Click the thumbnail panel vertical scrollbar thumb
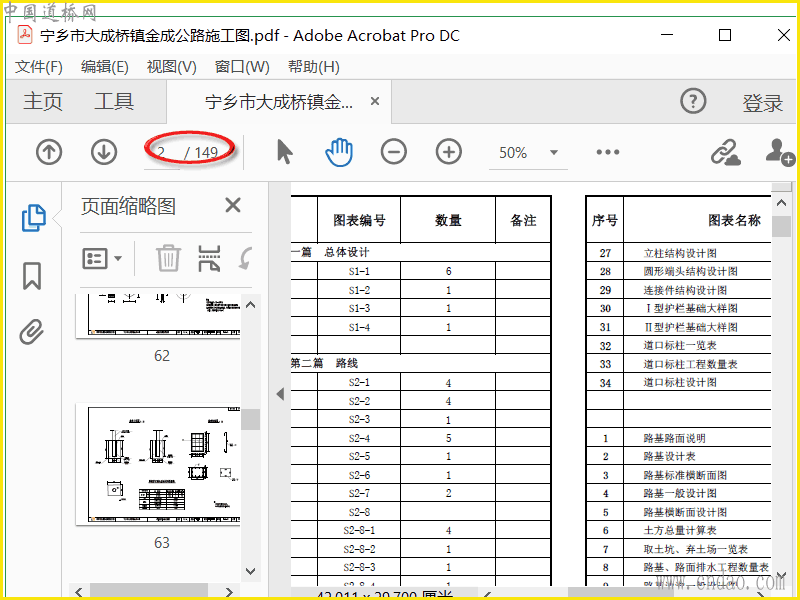 click(251, 419)
